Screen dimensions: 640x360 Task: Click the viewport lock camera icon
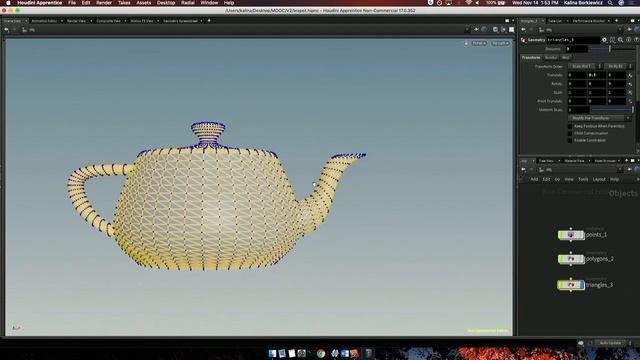466,43
